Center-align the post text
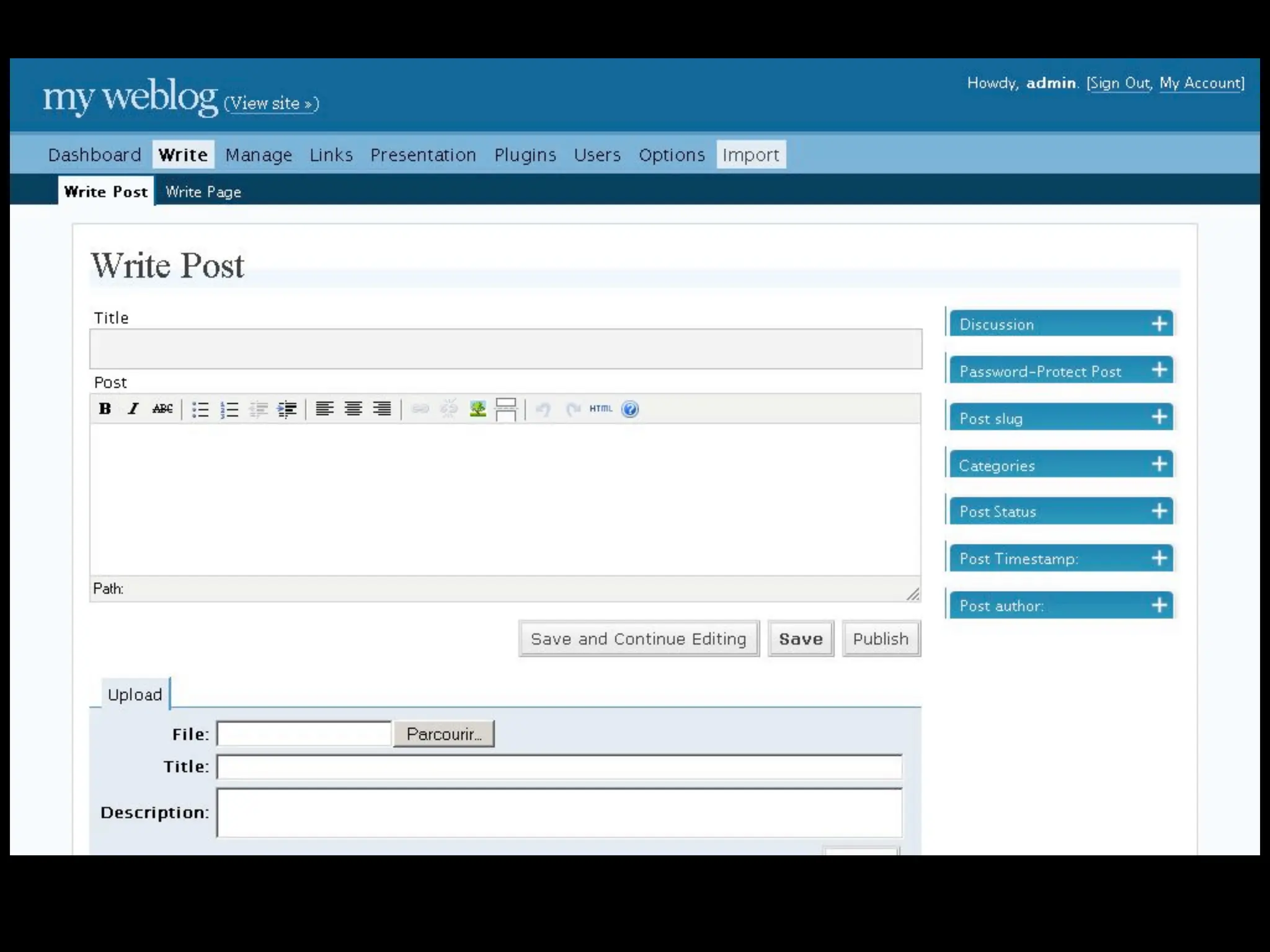This screenshot has width=1270, height=952. [x=353, y=408]
